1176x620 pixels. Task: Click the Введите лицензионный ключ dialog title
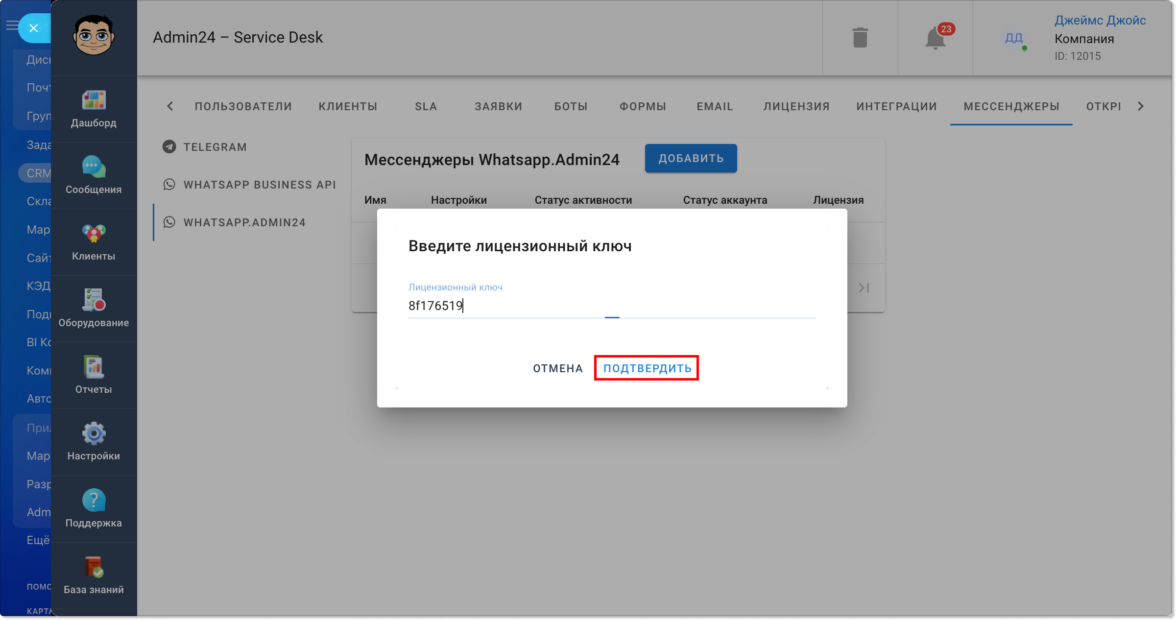(520, 246)
